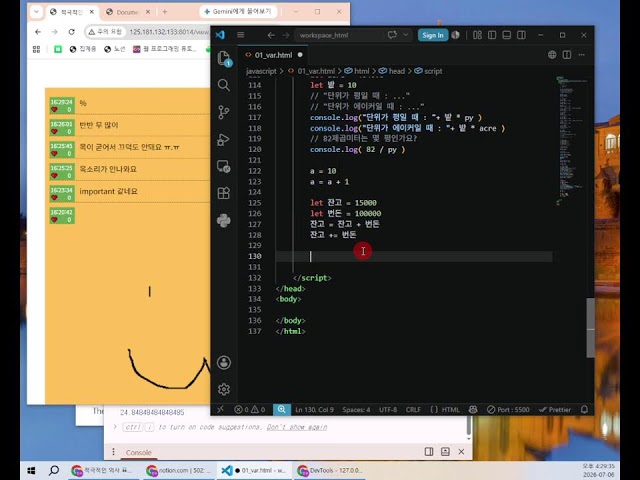Open the Extensions view
The image size is (640, 480).
pos(224,193)
